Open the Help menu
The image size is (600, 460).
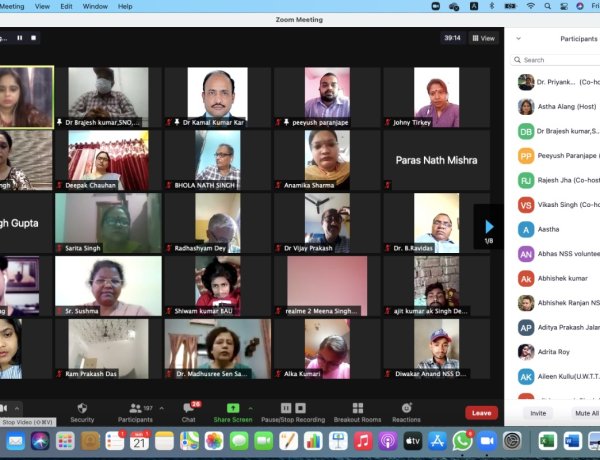(x=125, y=6)
